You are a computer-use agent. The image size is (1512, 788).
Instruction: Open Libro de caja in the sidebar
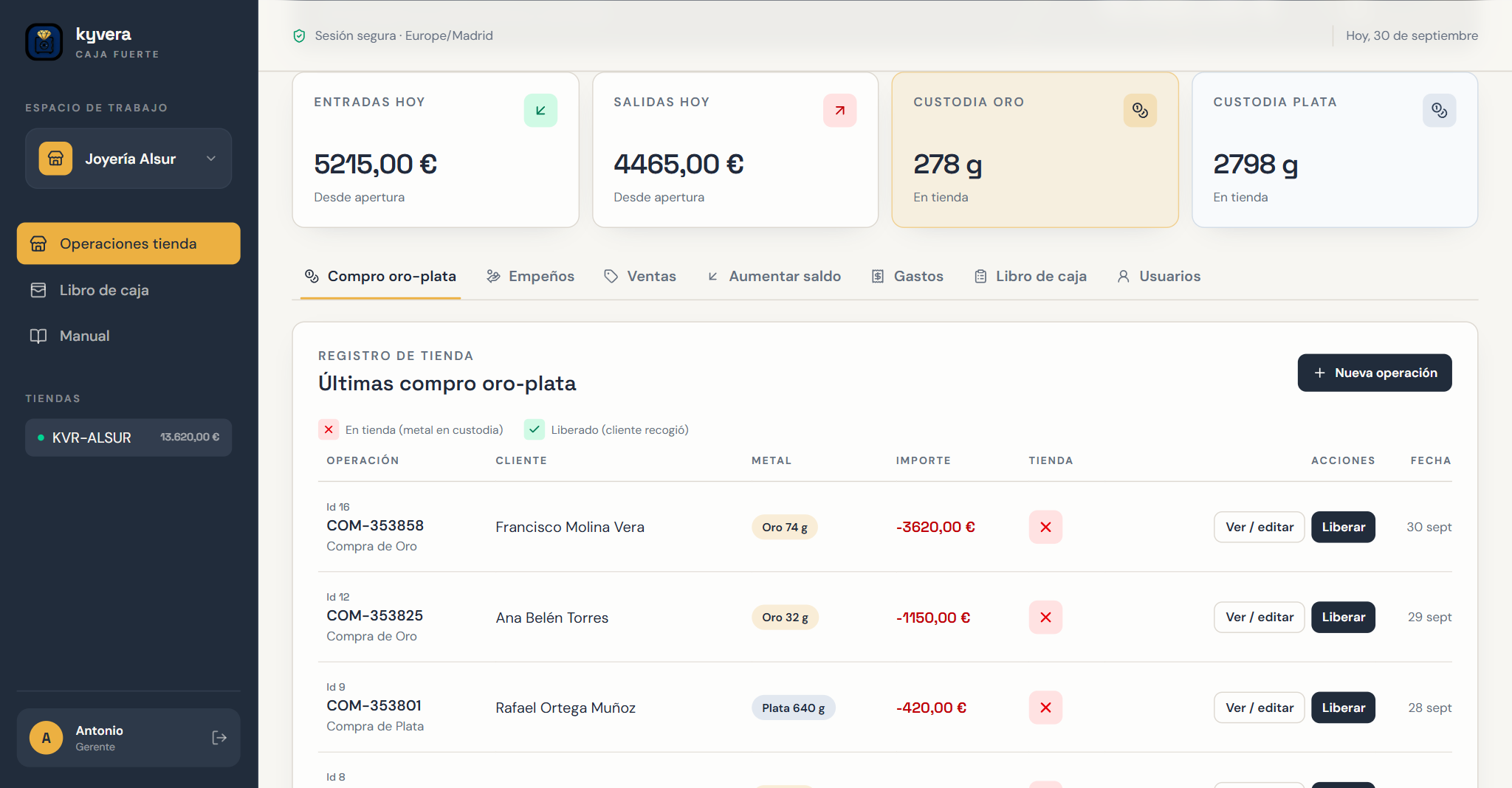[x=128, y=290]
